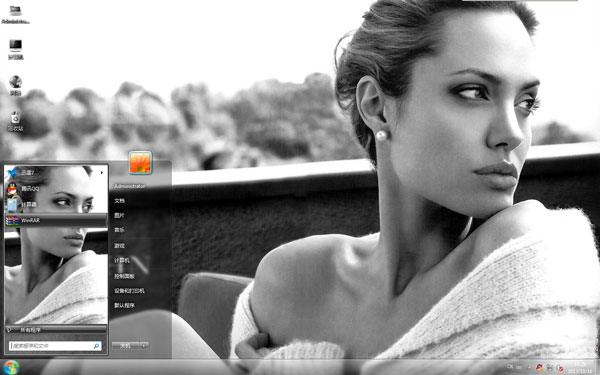This screenshot has height=375, width=600.
Task: Launch WinRAR from the Start menu
Action: [x=56, y=220]
